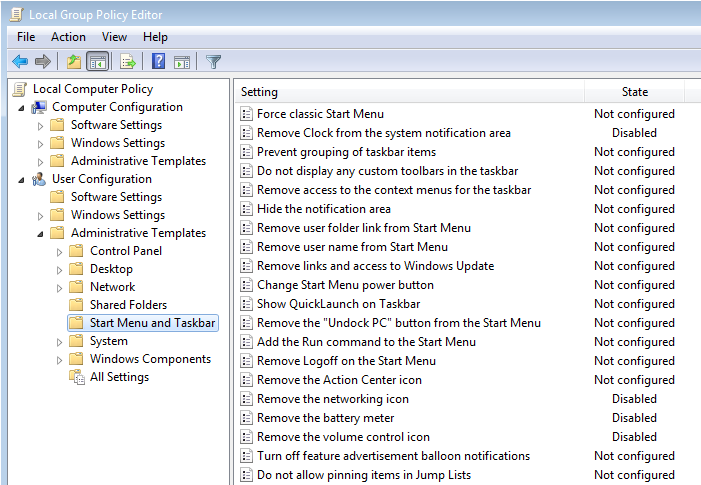The image size is (701, 485).
Task: Collapse Administrative Templates under User Configuration
Action: (40, 234)
